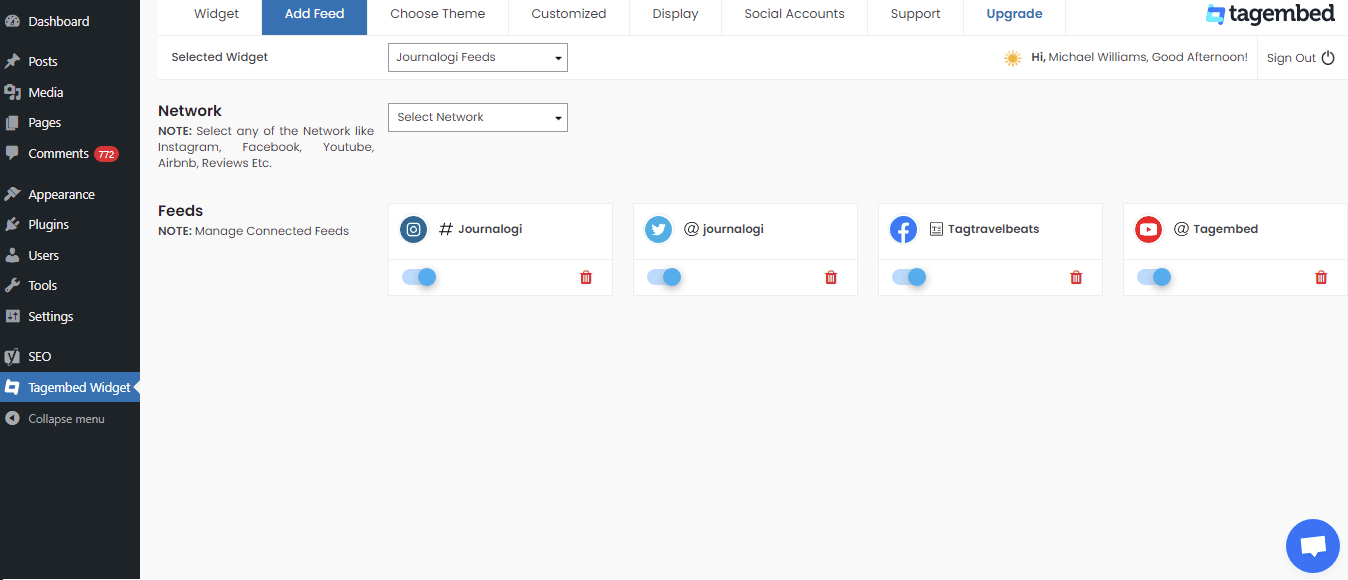
Task: Click the Tagtravelbeats feed name
Action: 993,229
